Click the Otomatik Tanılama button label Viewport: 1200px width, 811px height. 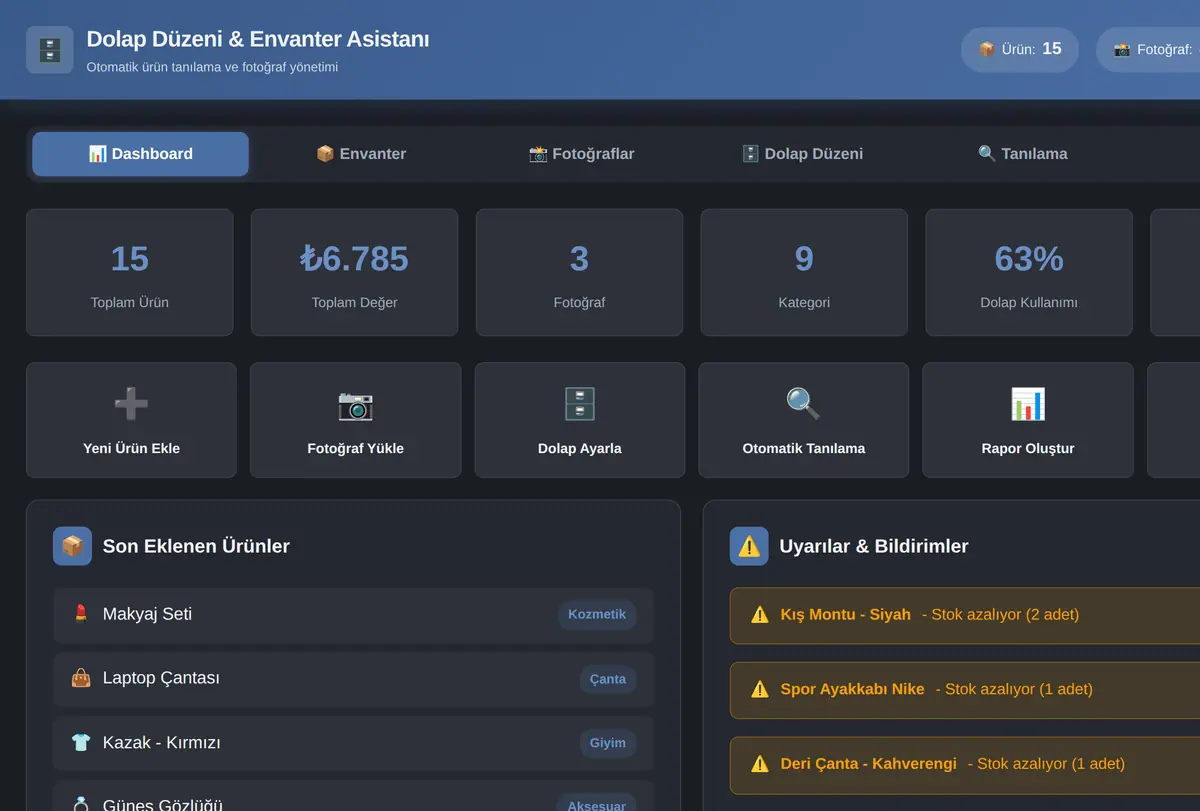[804, 448]
